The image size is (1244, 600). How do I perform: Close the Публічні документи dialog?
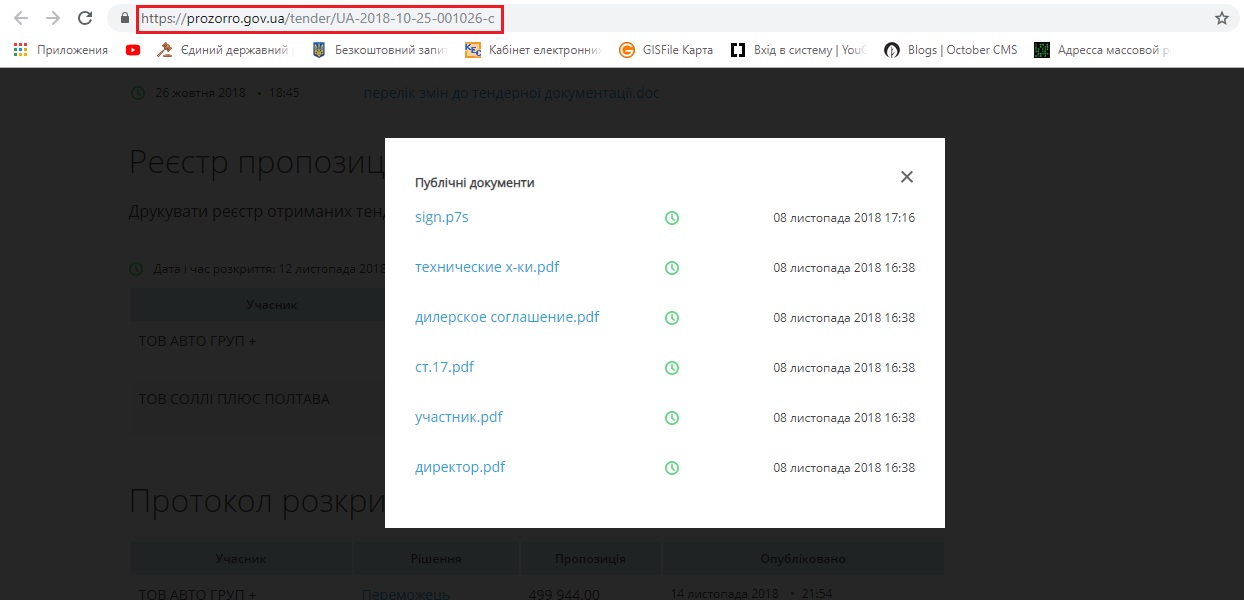tap(907, 177)
